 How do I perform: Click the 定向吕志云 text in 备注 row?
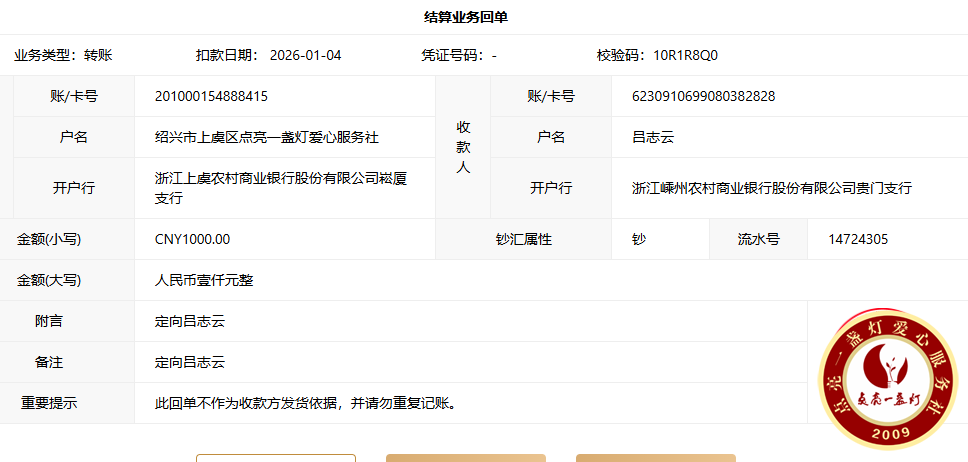point(190,362)
